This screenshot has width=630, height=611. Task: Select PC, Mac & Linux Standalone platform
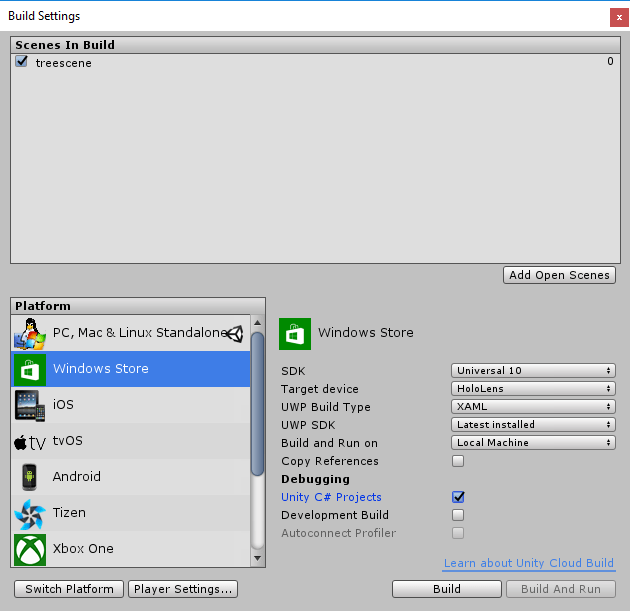(x=131, y=333)
